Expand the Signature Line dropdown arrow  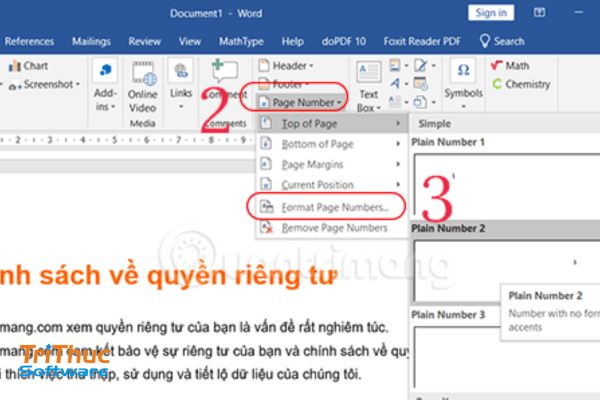coord(434,66)
